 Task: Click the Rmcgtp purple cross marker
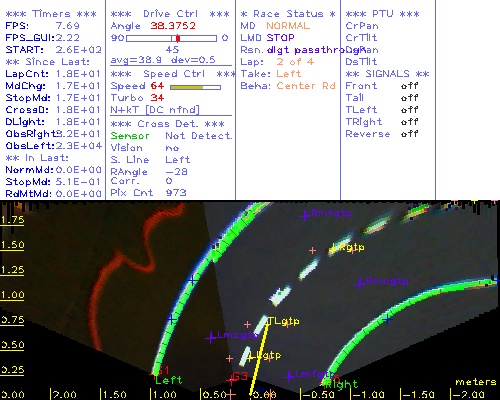[359, 283]
